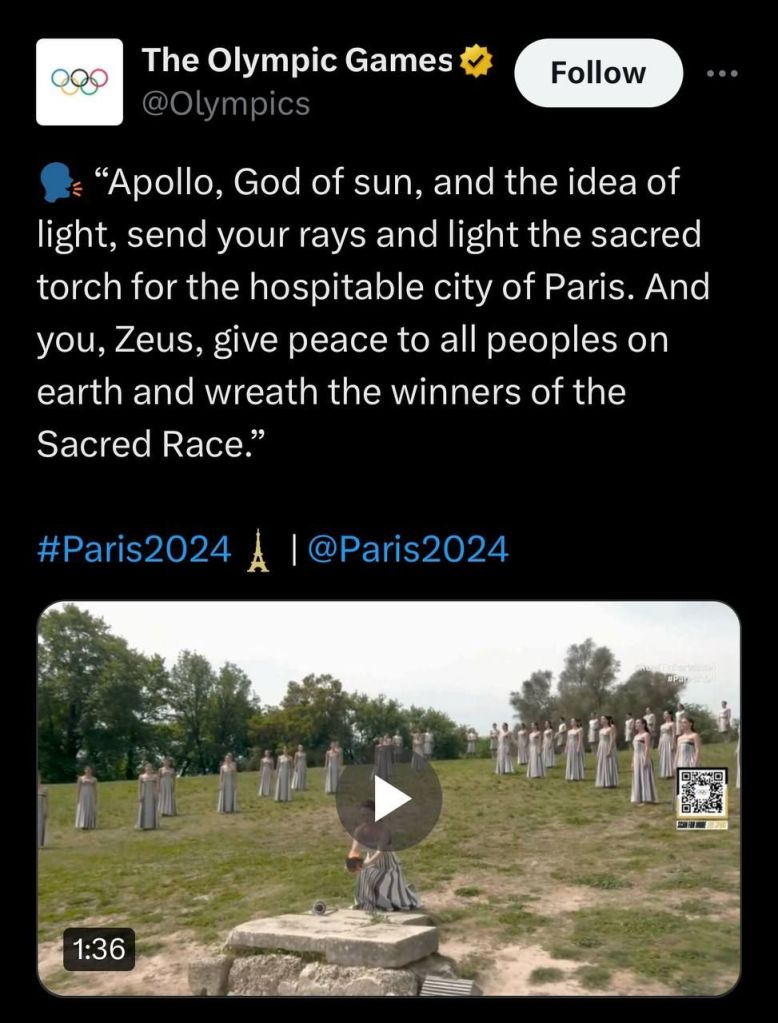Click the tweet text mentioning Zeus
Viewport: 778px width, 1023px height.
352,340
